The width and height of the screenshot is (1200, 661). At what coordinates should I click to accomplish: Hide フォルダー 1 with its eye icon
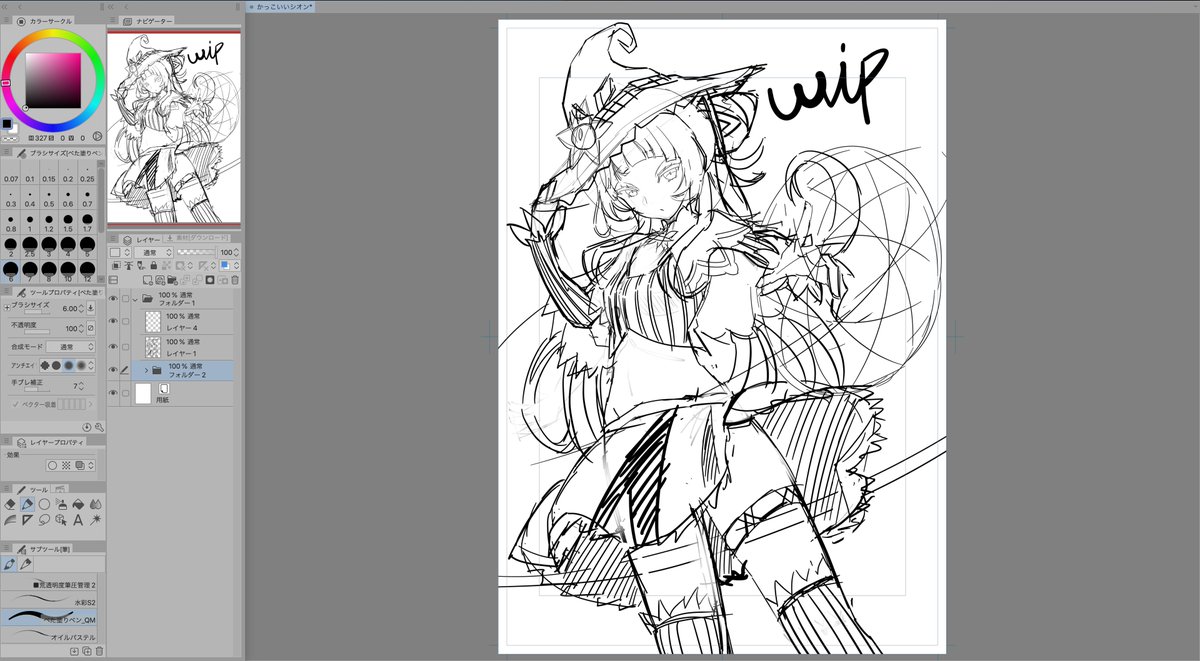tap(113, 298)
